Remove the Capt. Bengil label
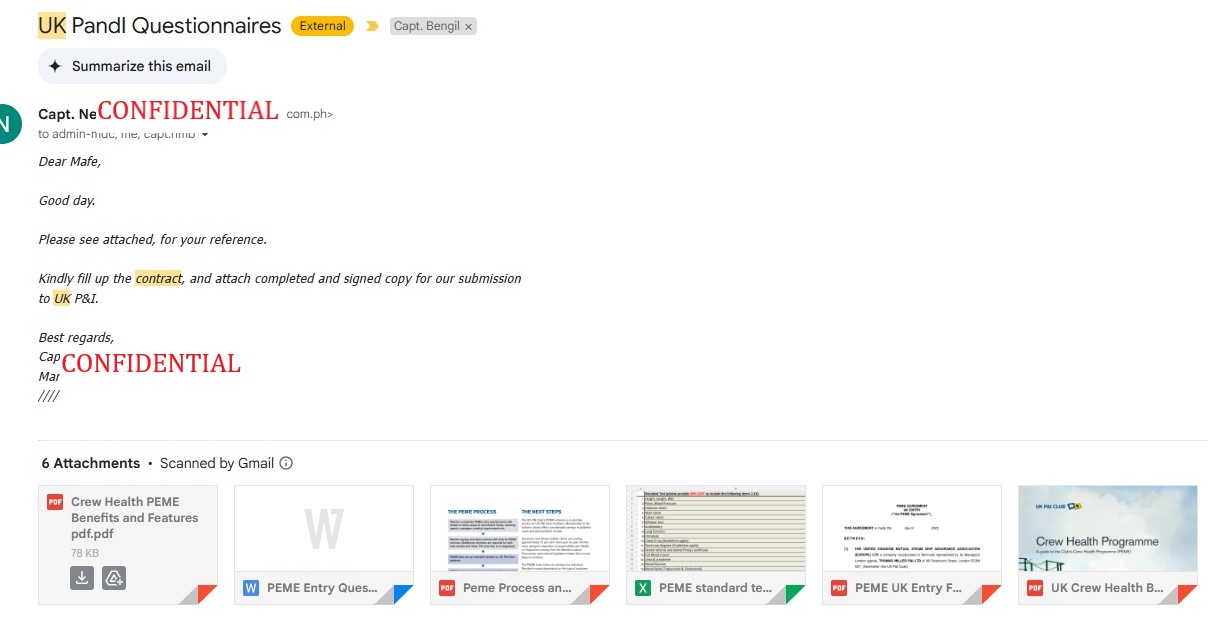The image size is (1209, 621). click(468, 27)
